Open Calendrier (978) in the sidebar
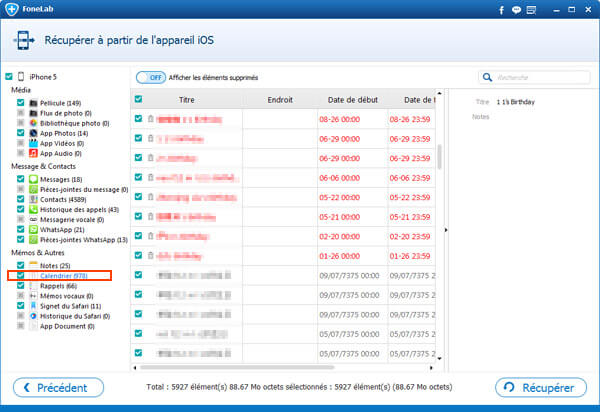600x412 pixels. tap(63, 275)
